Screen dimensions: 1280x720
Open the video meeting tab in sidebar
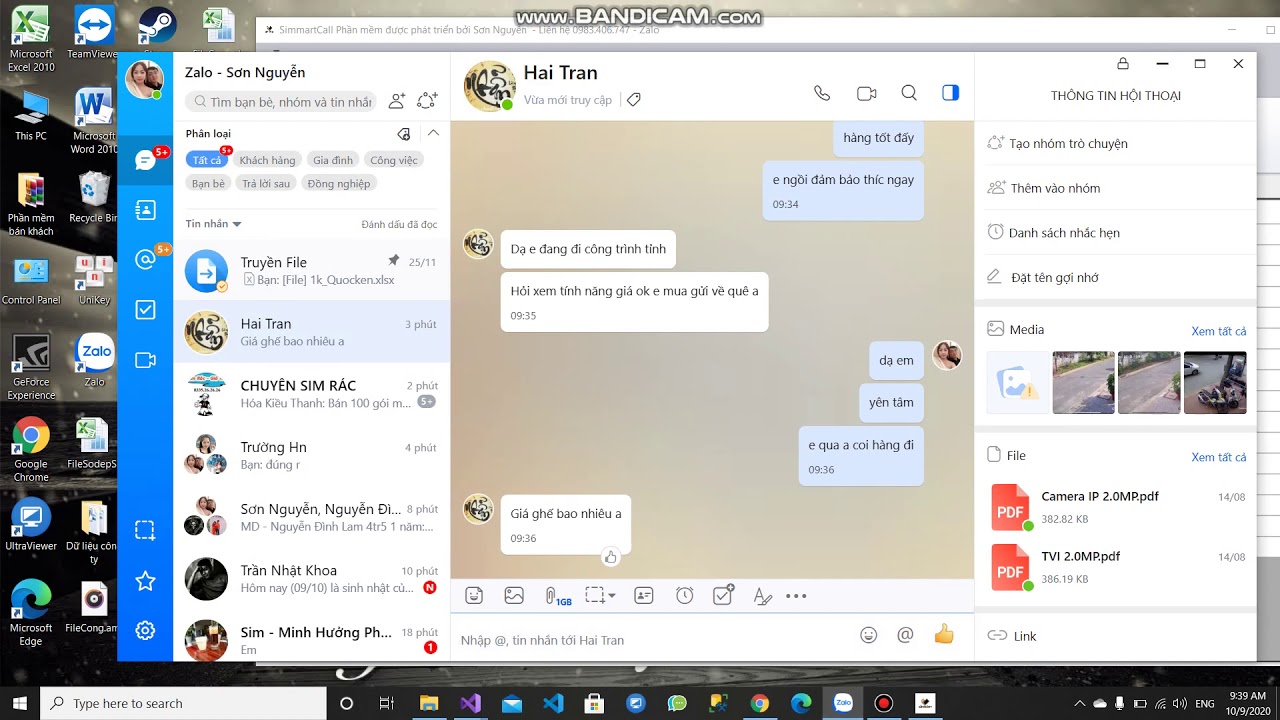pos(145,360)
